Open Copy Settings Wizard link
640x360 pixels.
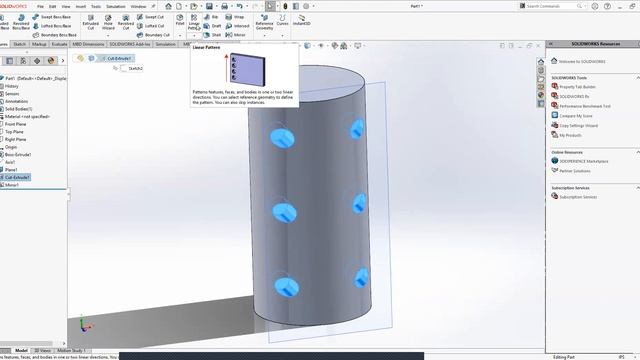[x=578, y=126]
